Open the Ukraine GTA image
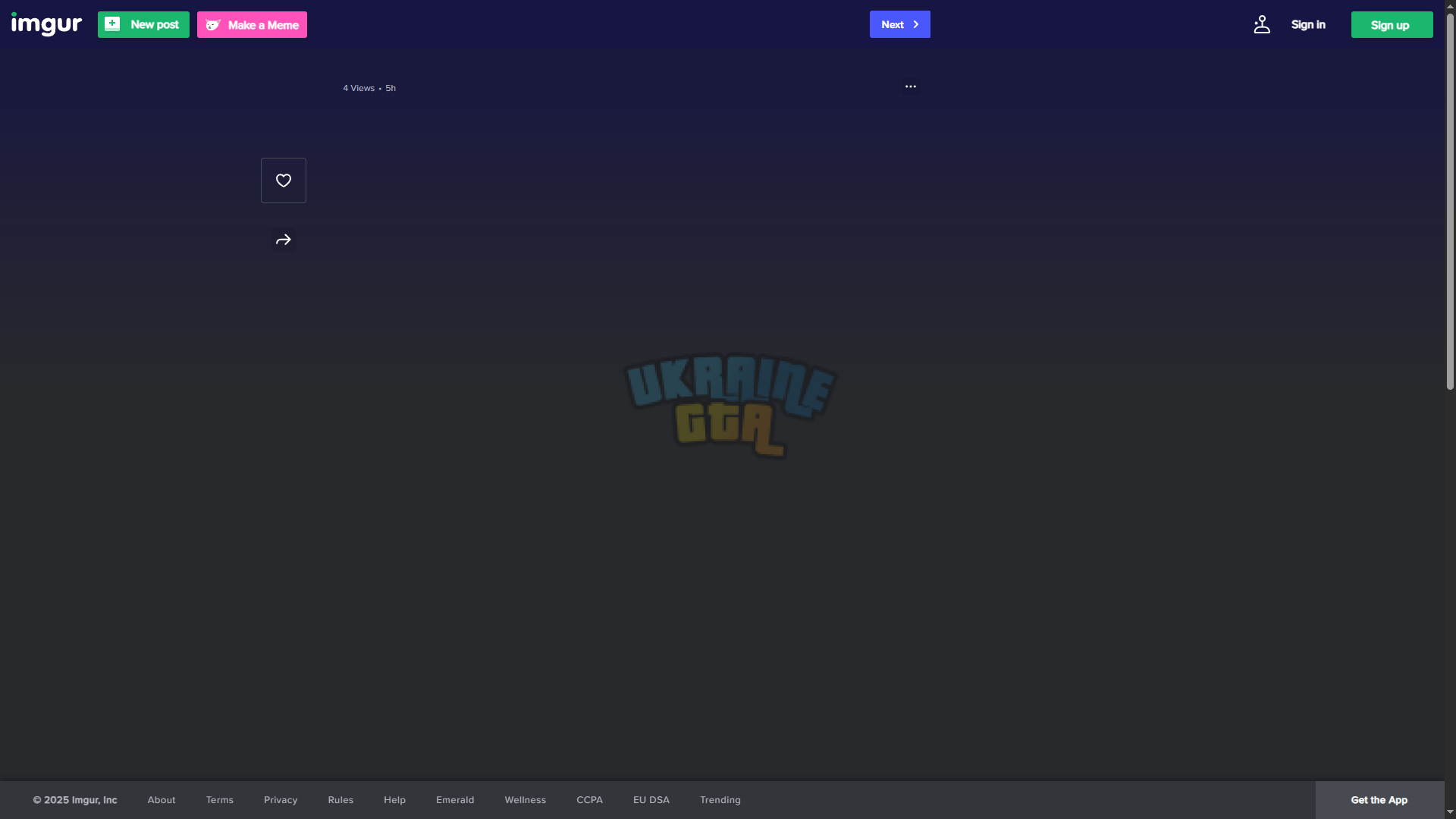This screenshot has width=1456, height=819. coord(730,406)
